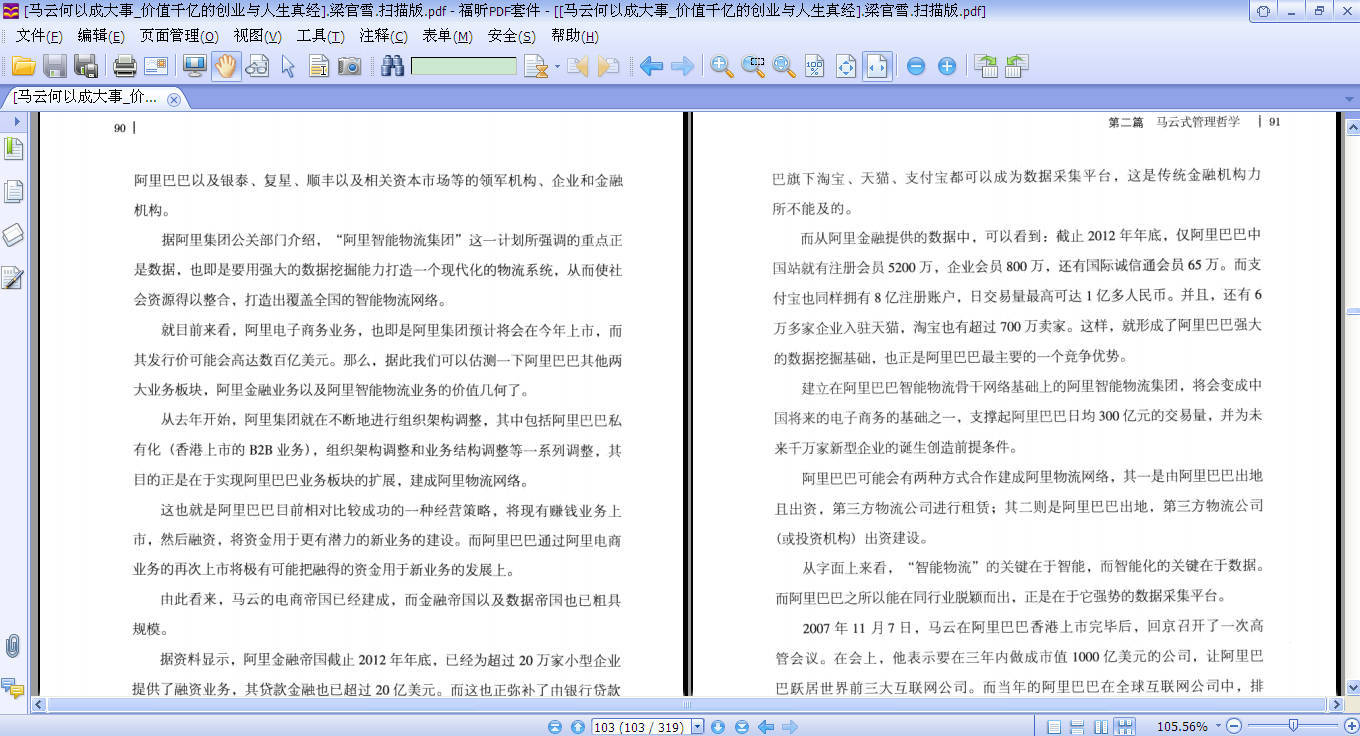The height and width of the screenshot is (736, 1360).
Task: Open the 帮助(H) menu
Action: point(574,36)
